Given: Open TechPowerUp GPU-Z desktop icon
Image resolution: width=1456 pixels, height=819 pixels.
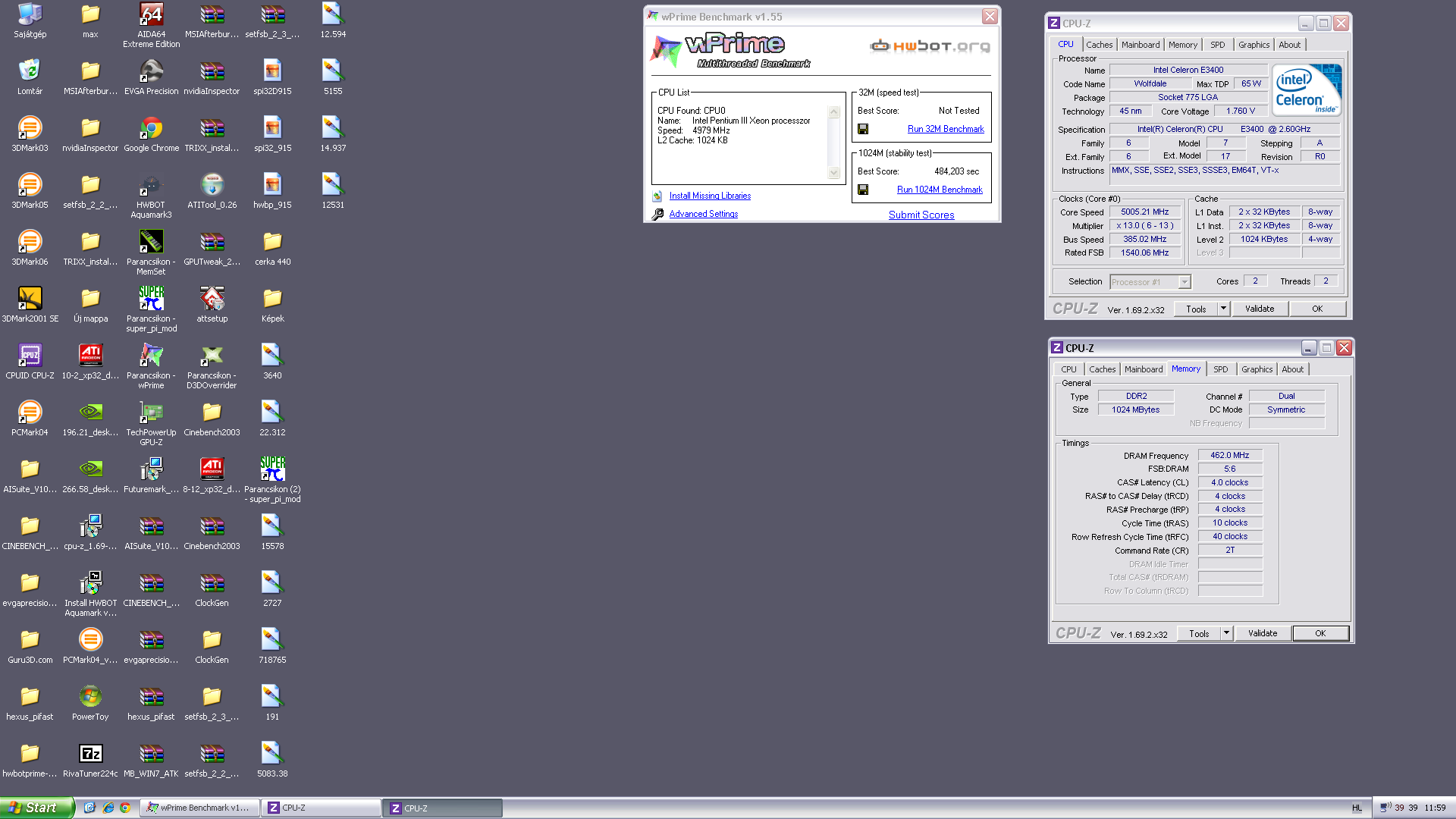Looking at the screenshot, I should click(151, 412).
